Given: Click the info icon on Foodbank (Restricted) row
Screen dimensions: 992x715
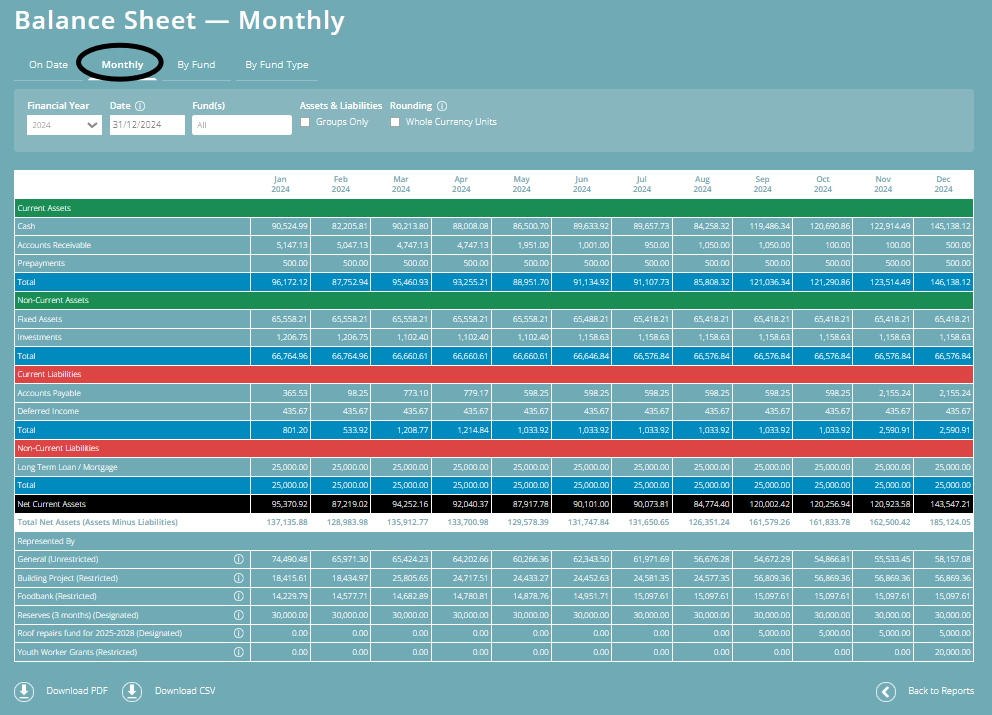Looking at the screenshot, I should coord(238,596).
